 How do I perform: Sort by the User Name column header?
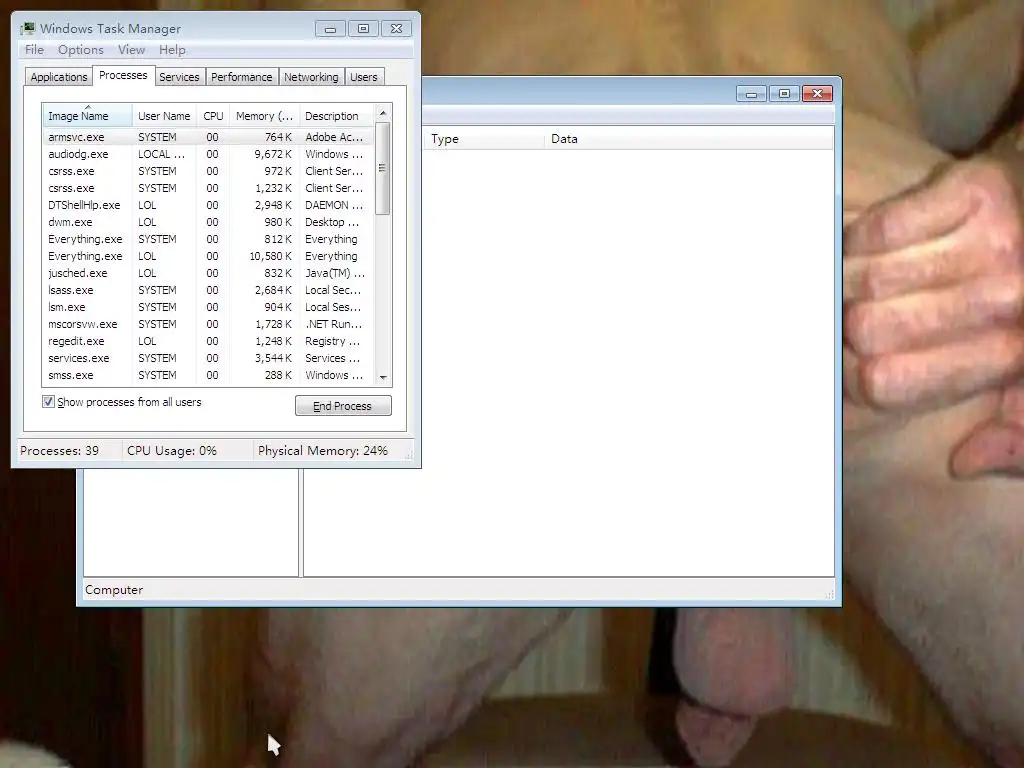pyautogui.click(x=164, y=116)
